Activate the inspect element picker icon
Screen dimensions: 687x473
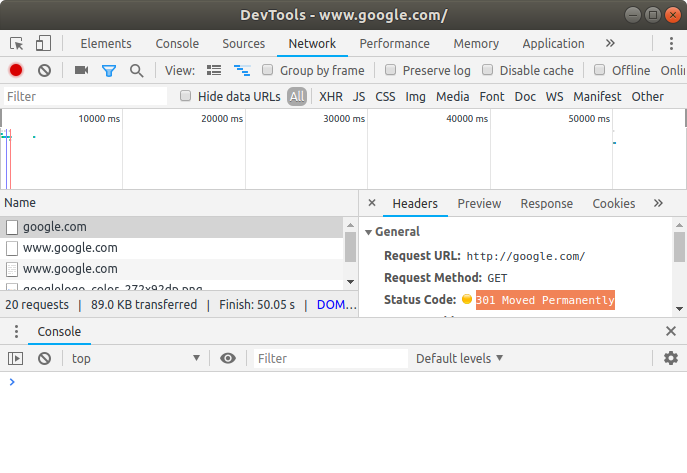[x=17, y=44]
